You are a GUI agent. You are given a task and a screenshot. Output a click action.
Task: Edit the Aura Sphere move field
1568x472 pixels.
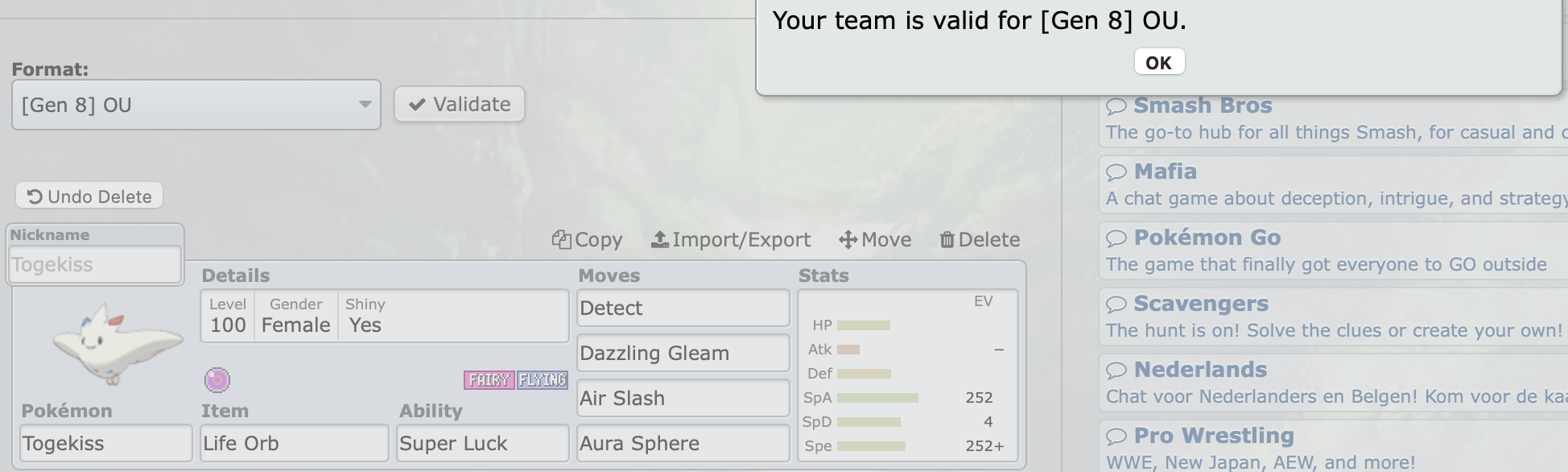pyautogui.click(x=683, y=443)
